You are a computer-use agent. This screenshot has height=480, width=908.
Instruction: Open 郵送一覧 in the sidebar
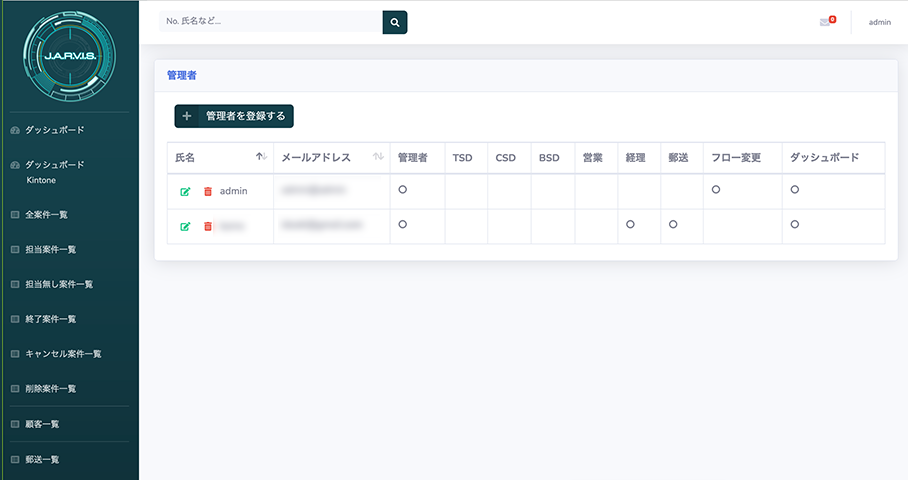pos(42,459)
